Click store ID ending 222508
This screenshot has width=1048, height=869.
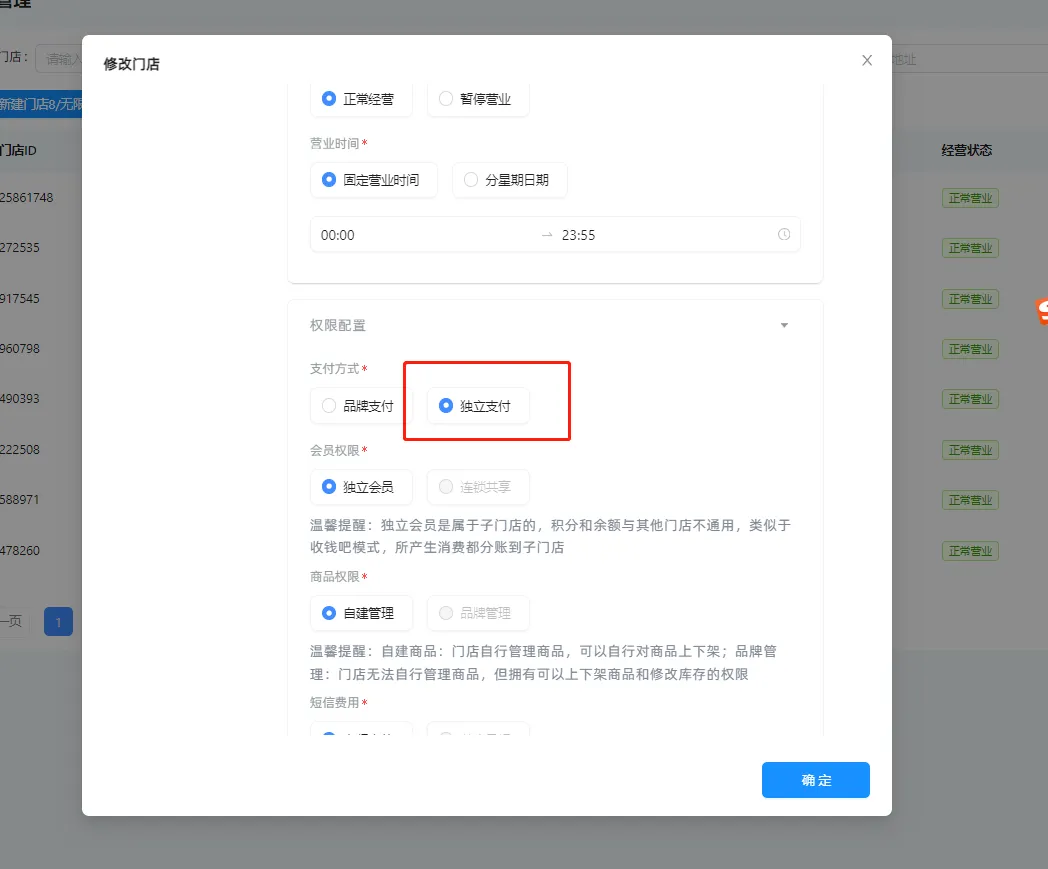20,450
